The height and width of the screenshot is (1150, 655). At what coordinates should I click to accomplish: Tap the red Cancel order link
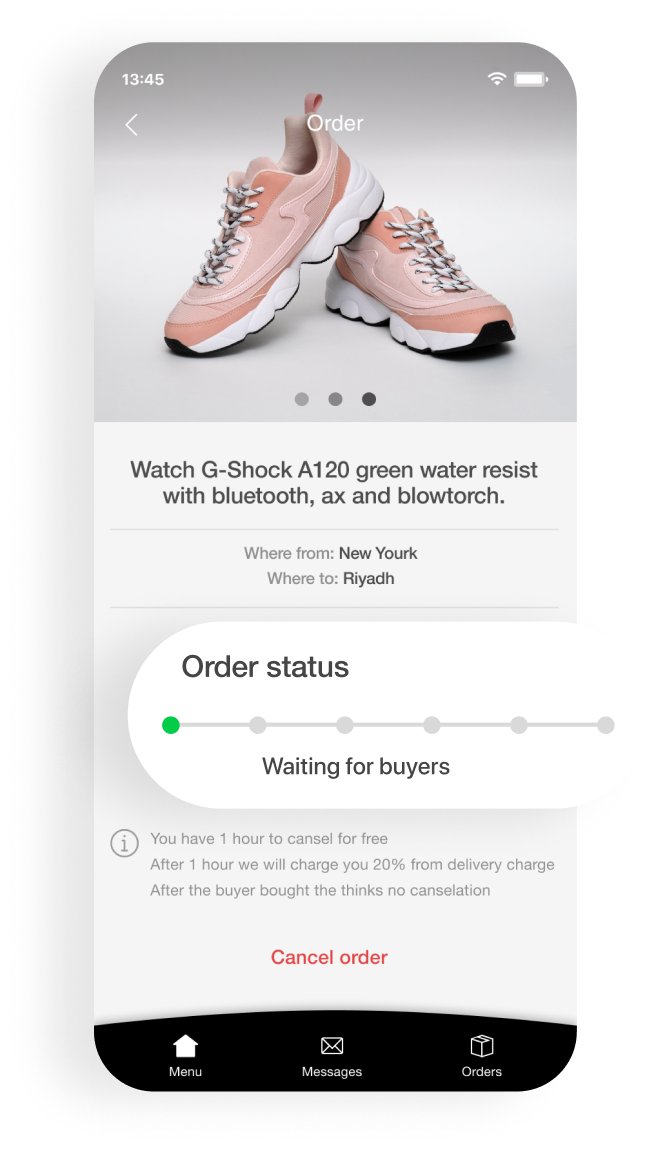click(329, 957)
